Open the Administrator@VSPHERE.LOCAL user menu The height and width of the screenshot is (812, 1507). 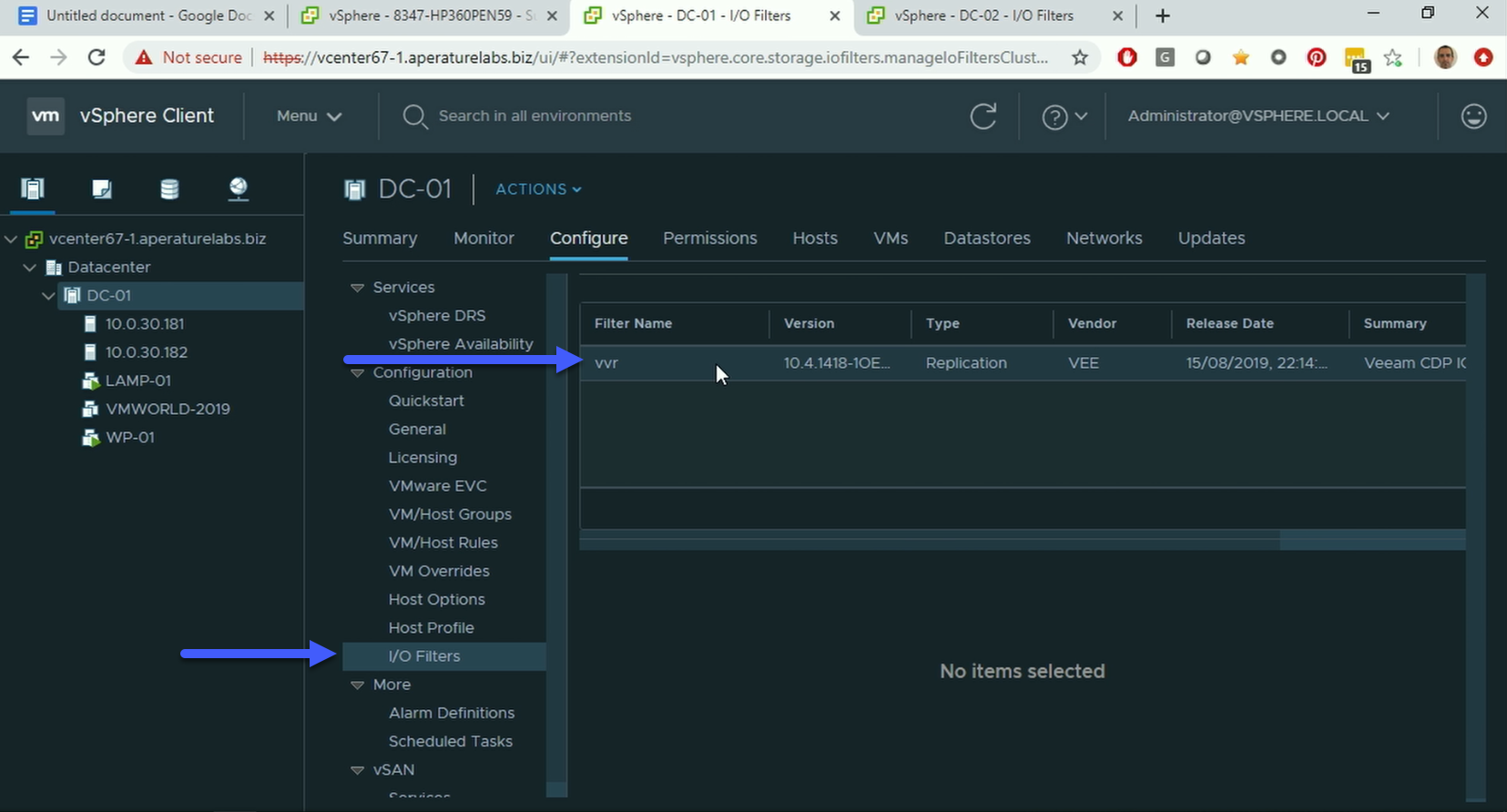pos(1258,116)
